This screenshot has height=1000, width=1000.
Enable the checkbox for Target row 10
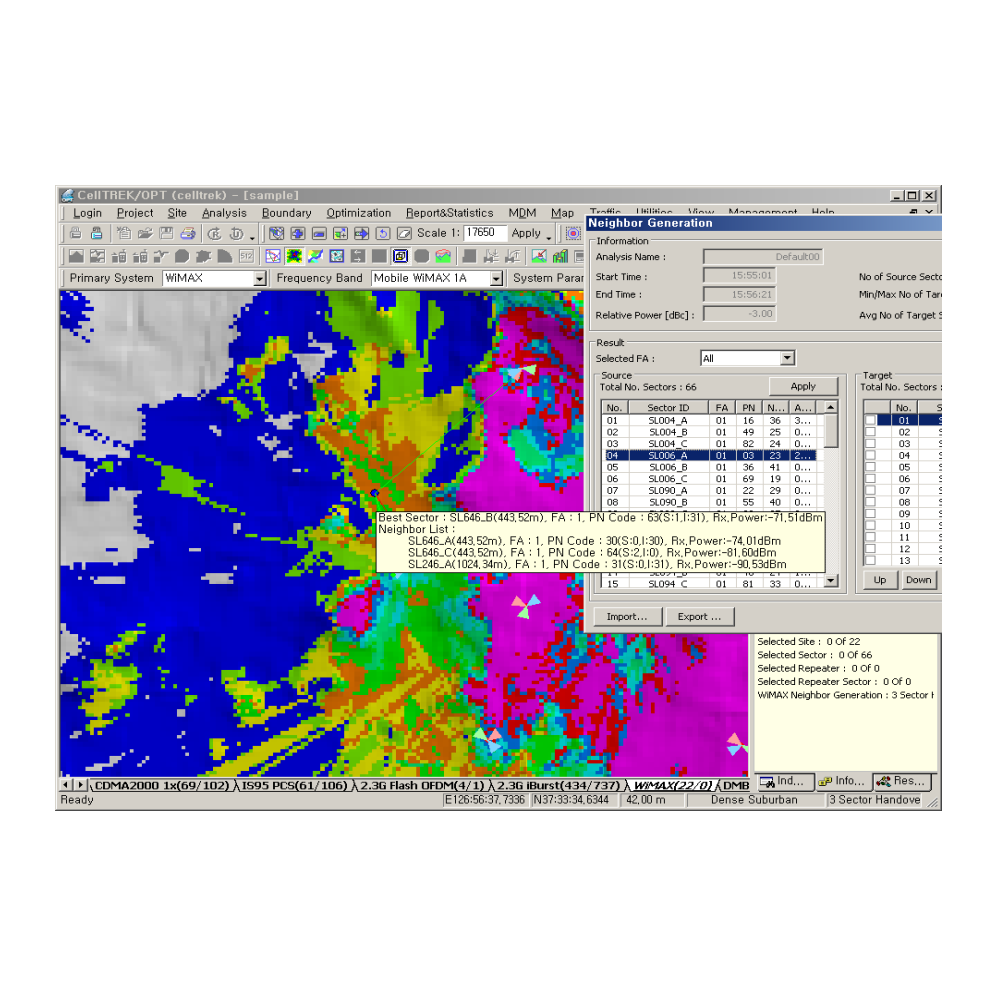point(871,526)
